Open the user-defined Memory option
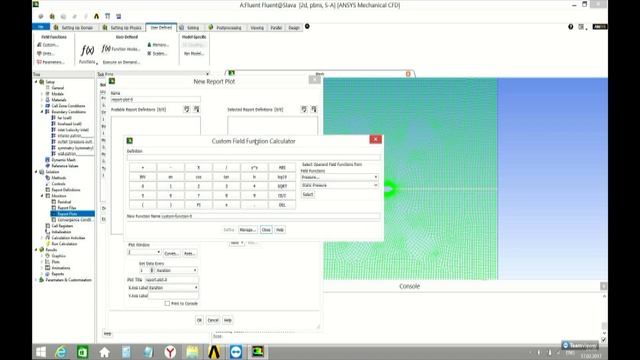Viewport: 640px width, 360px height. (158, 45)
